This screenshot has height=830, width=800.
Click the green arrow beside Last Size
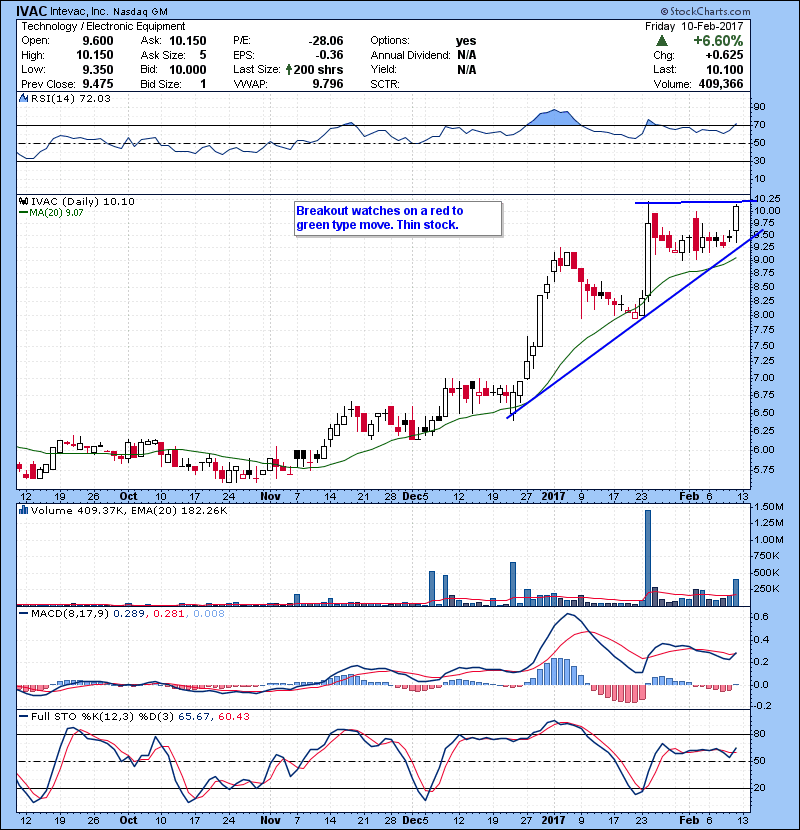click(x=289, y=69)
